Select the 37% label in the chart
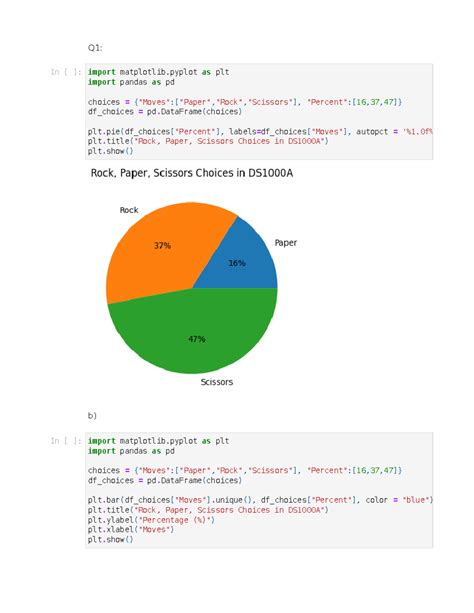Image resolution: width=474 pixels, height=613 pixels. (162, 246)
